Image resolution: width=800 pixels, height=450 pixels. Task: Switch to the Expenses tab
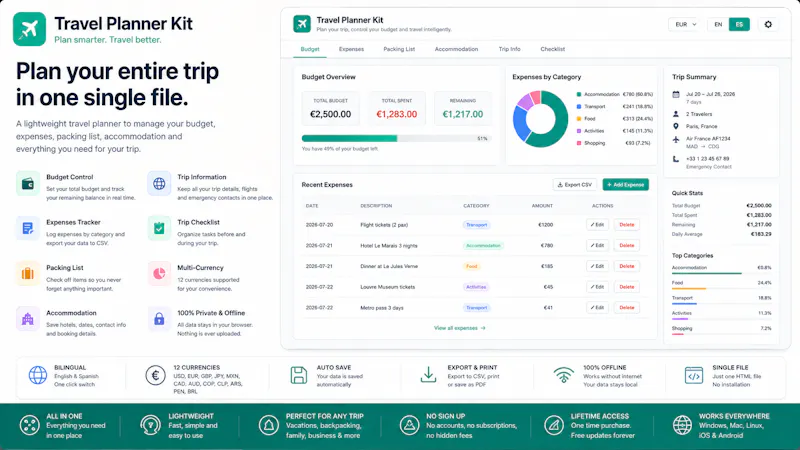tap(351, 49)
